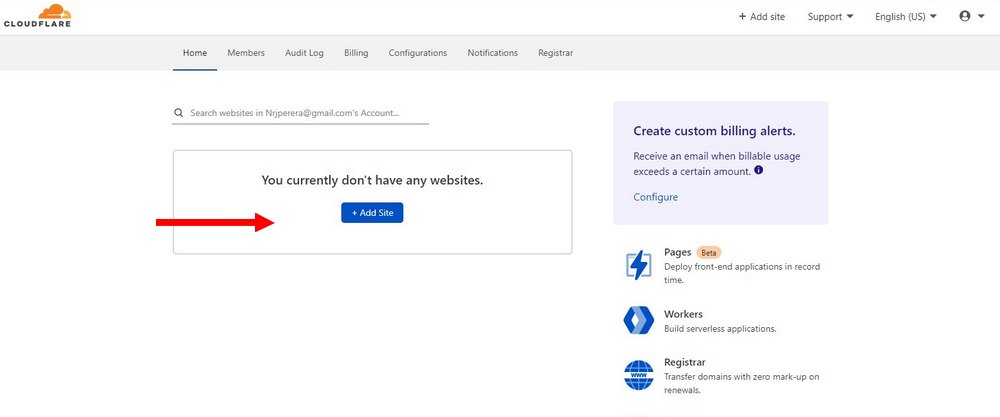Click the Configure billing alerts link

click(x=656, y=197)
